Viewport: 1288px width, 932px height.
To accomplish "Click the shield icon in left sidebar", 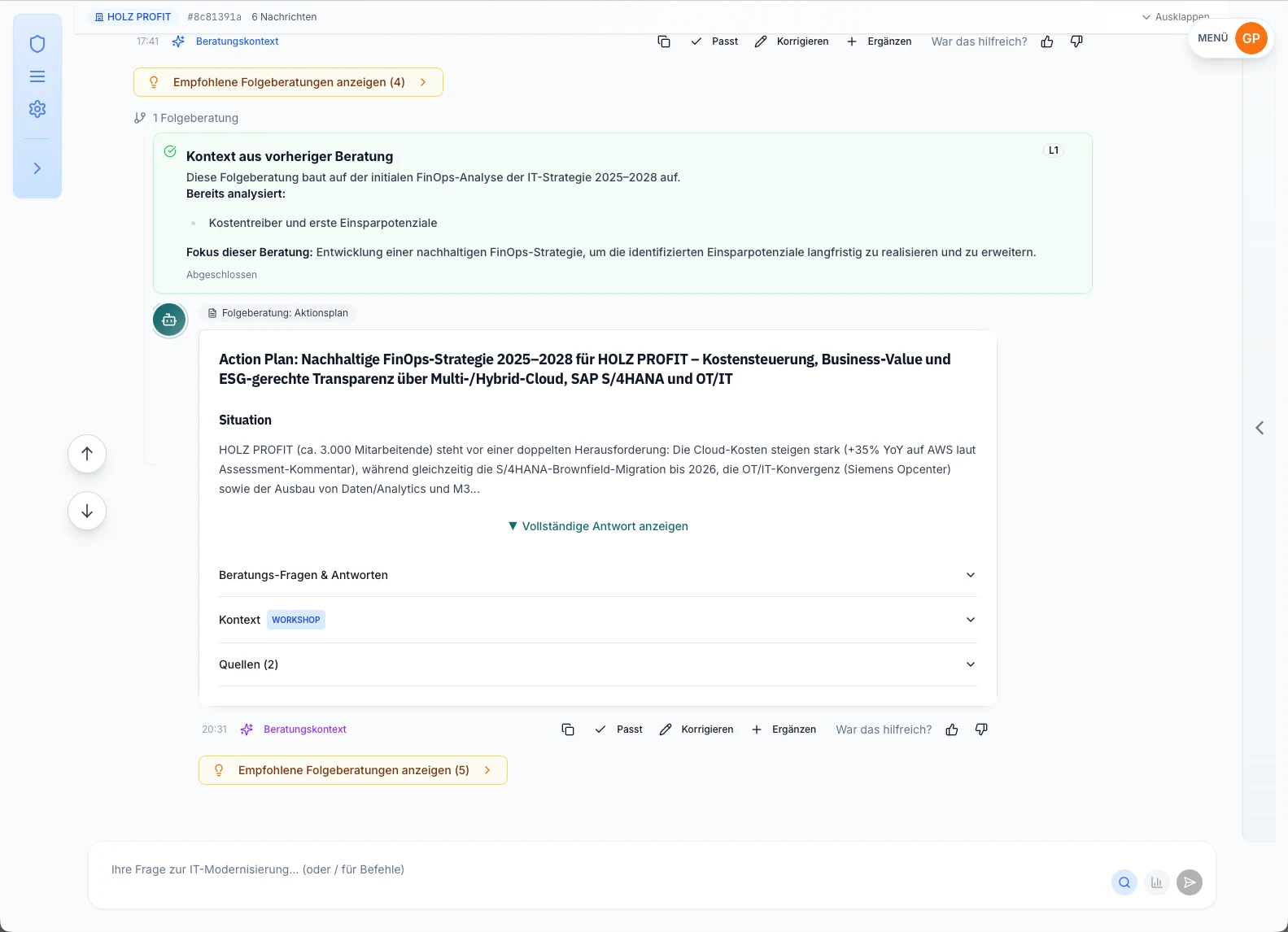I will point(37,44).
